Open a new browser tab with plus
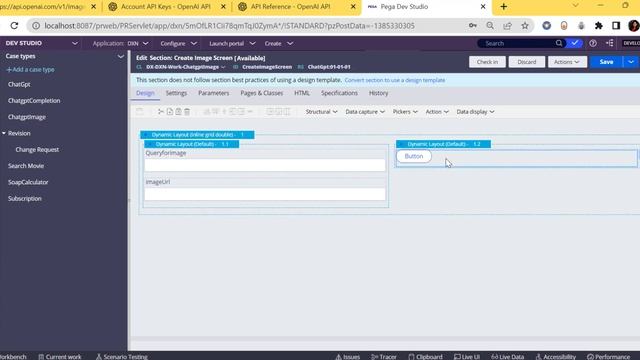 [x=504, y=7]
